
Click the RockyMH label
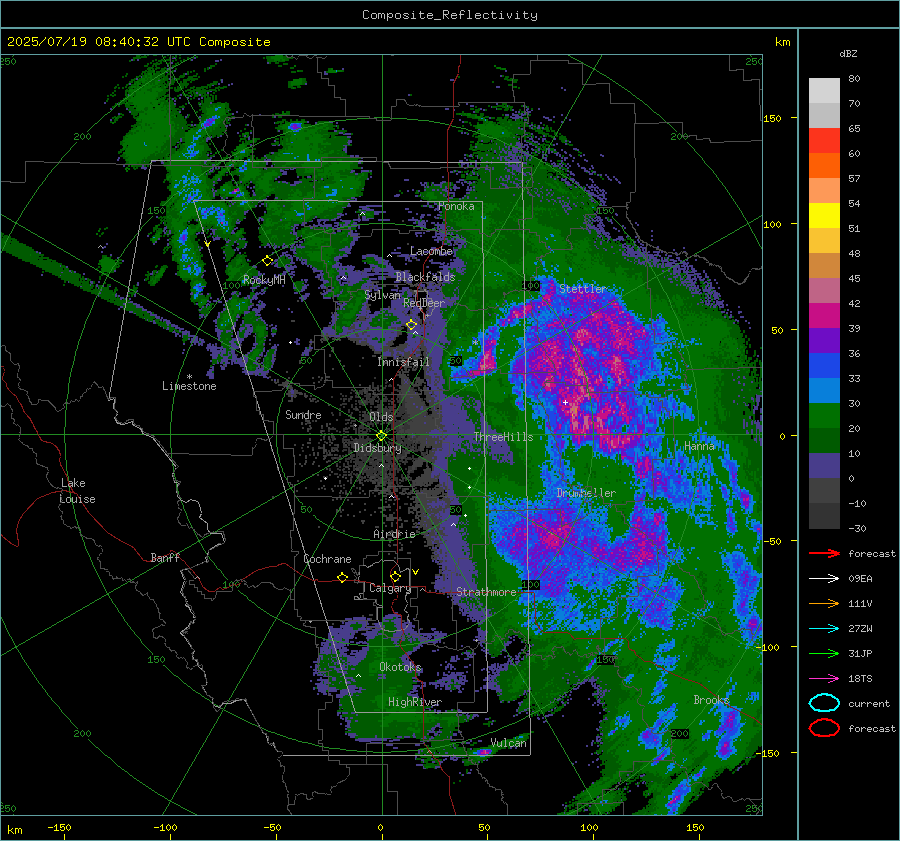[x=264, y=280]
